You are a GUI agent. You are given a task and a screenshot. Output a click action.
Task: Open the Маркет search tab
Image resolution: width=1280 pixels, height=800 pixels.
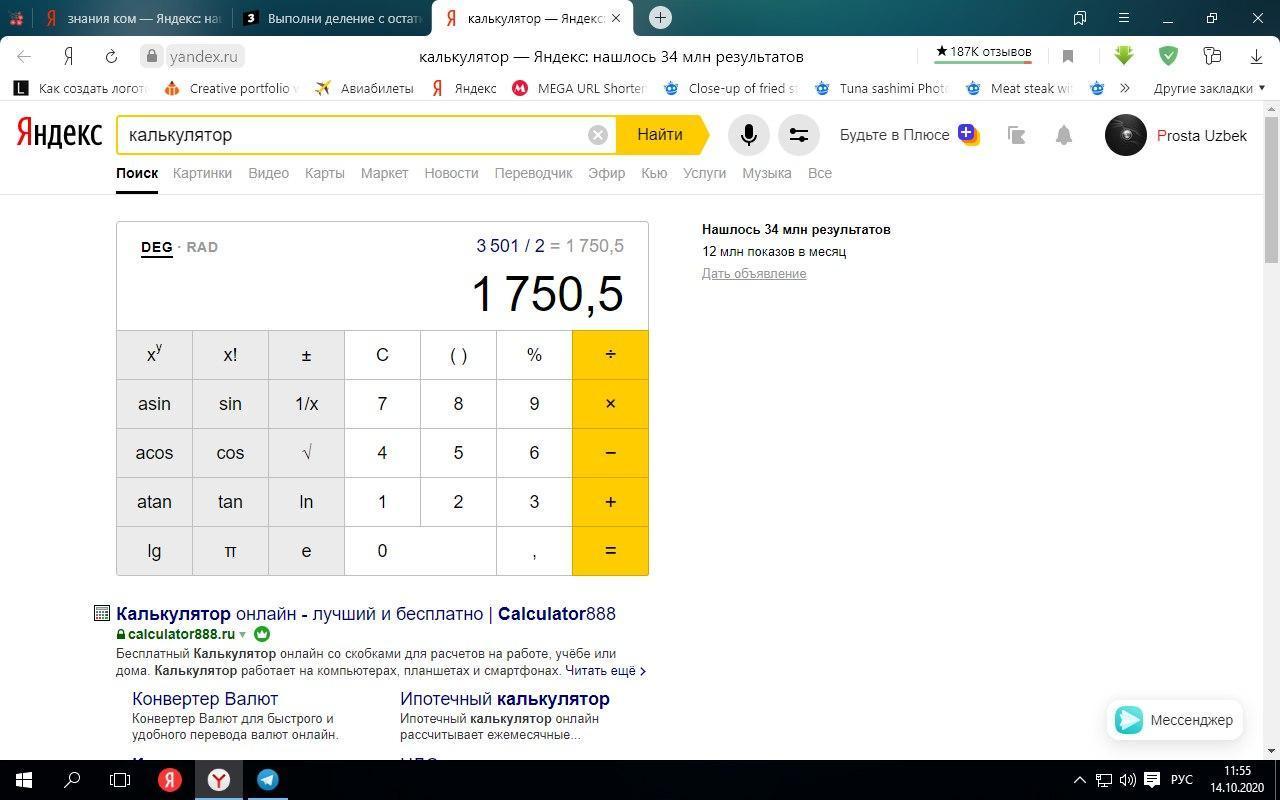(384, 173)
